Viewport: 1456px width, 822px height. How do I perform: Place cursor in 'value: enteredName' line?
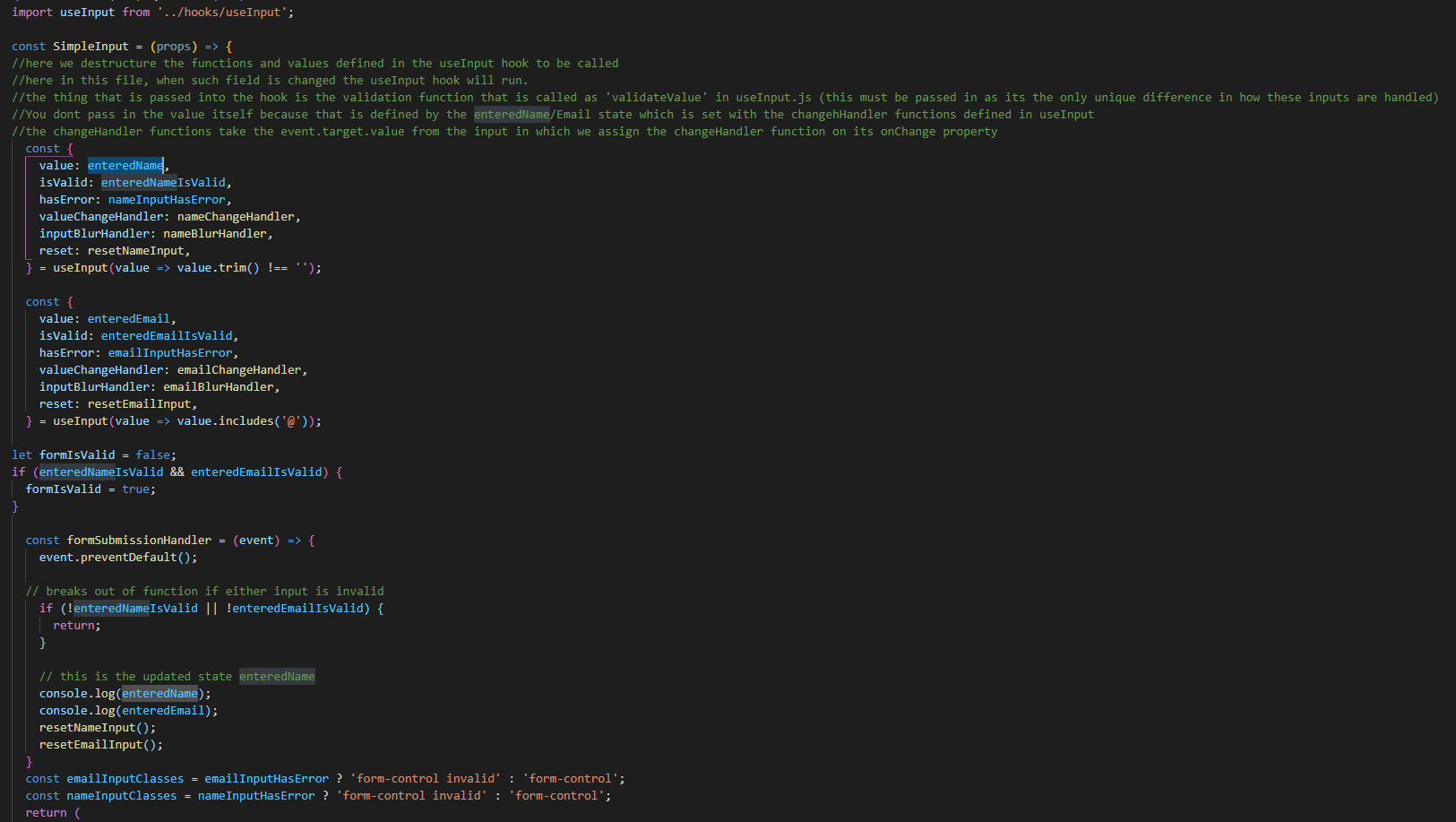pyautogui.click(x=104, y=166)
